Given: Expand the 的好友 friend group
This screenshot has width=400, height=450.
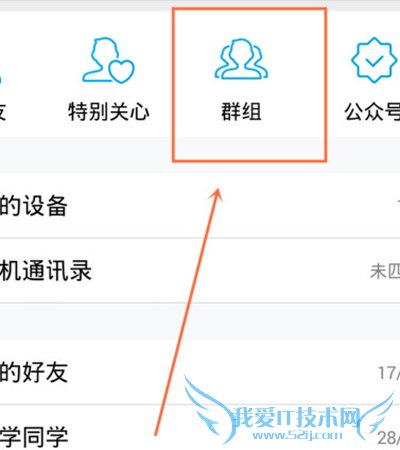Looking at the screenshot, I should point(200,372).
